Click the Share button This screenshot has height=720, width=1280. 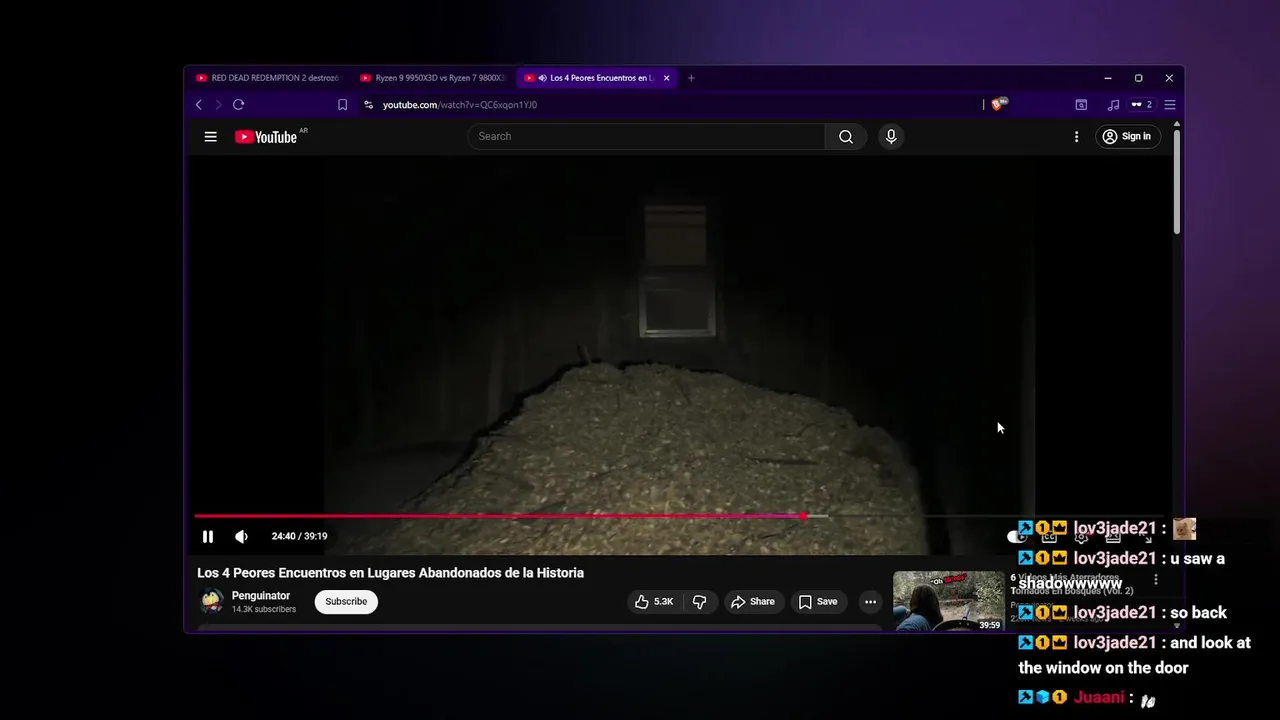752,602
